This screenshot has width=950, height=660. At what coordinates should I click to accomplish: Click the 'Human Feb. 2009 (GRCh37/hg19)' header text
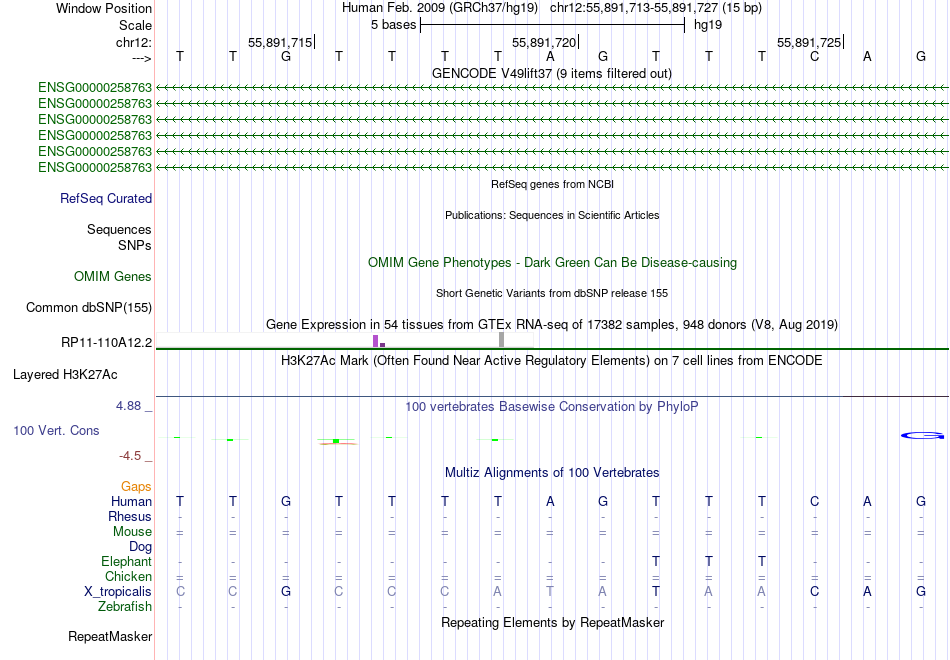440,8
